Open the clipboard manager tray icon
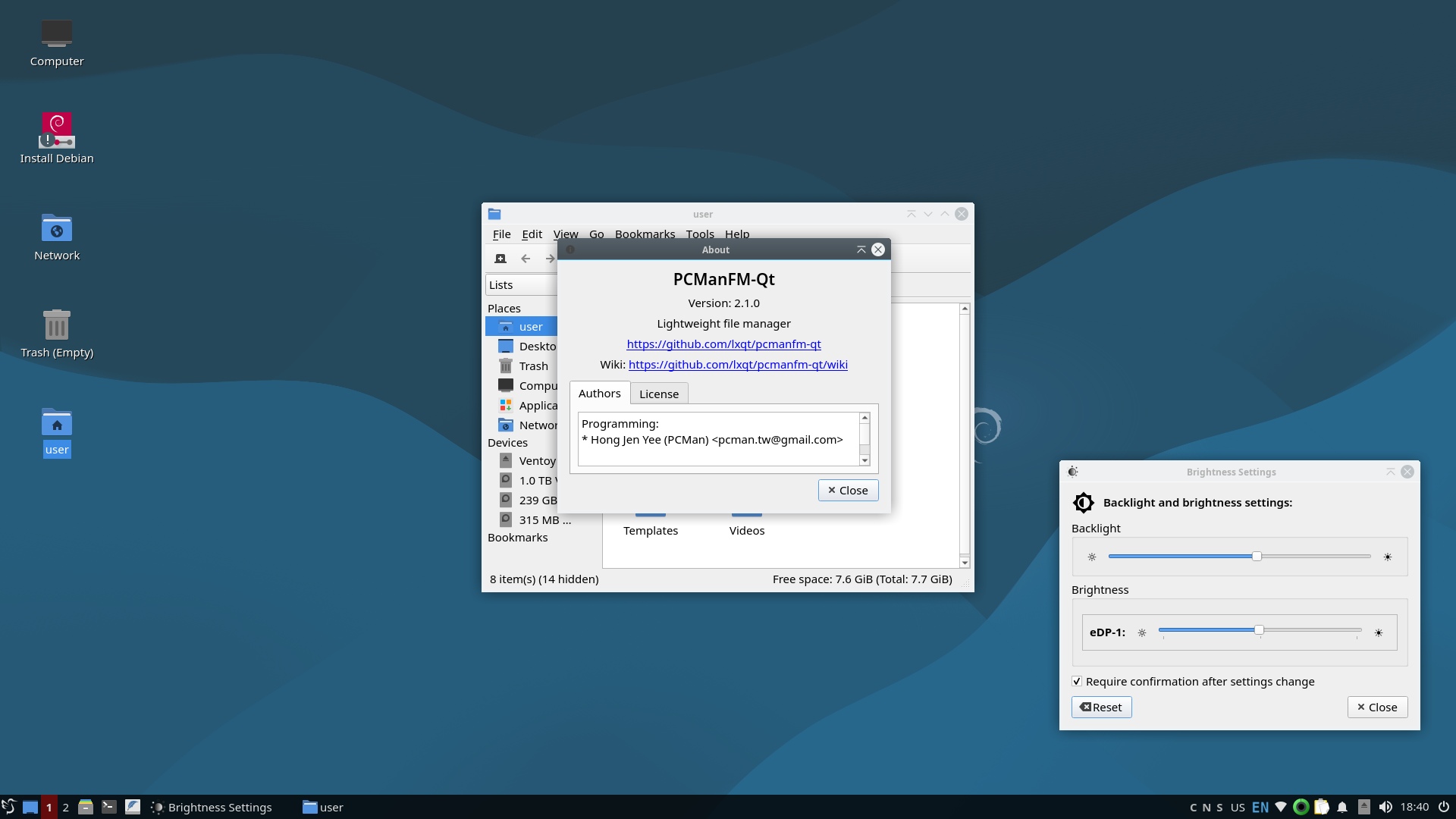The image size is (1456, 819). click(1322, 807)
